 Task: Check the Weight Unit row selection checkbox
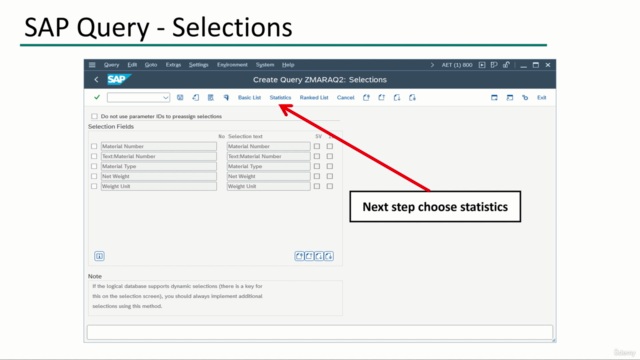click(x=94, y=186)
